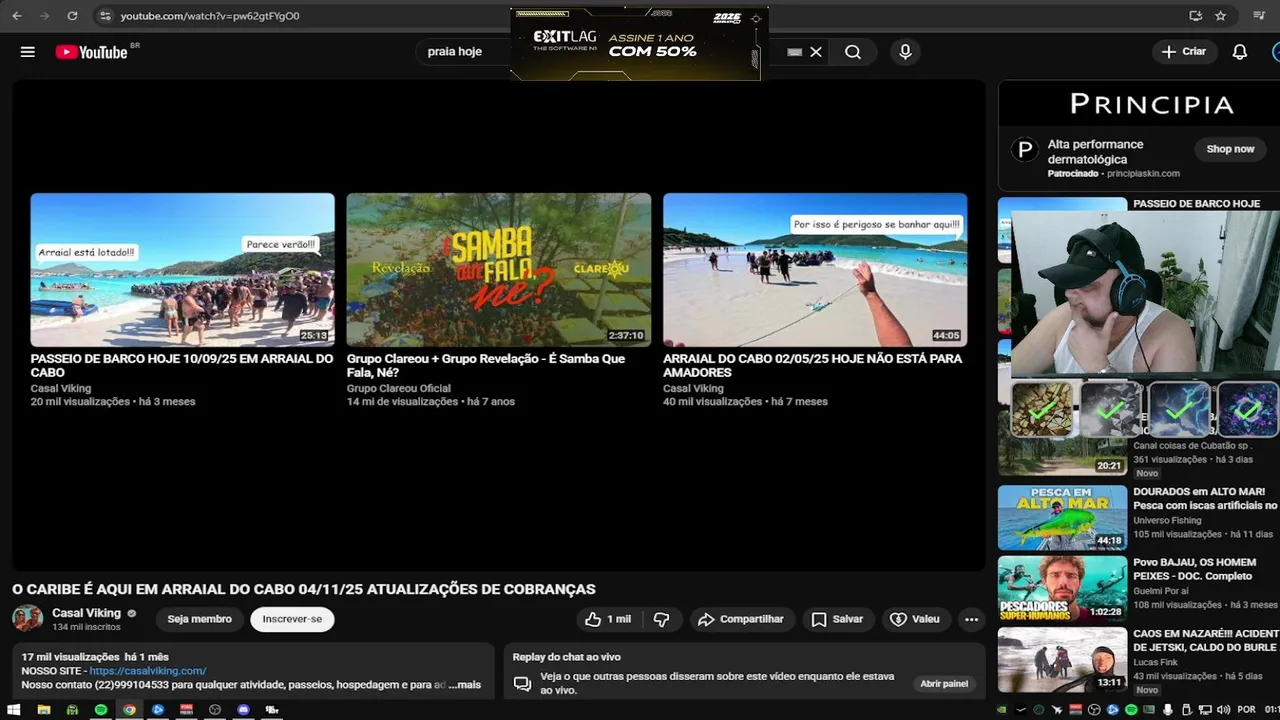Open the Principia ad avatar icon

click(1024, 150)
